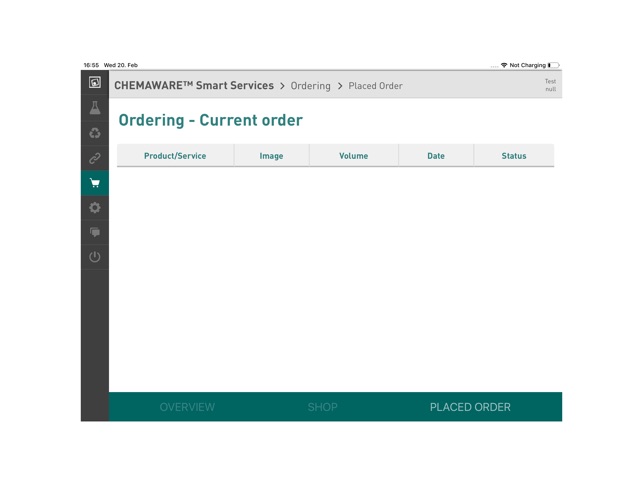Switch to the SHOP tab
This screenshot has width=643, height=482.
pos(323,407)
